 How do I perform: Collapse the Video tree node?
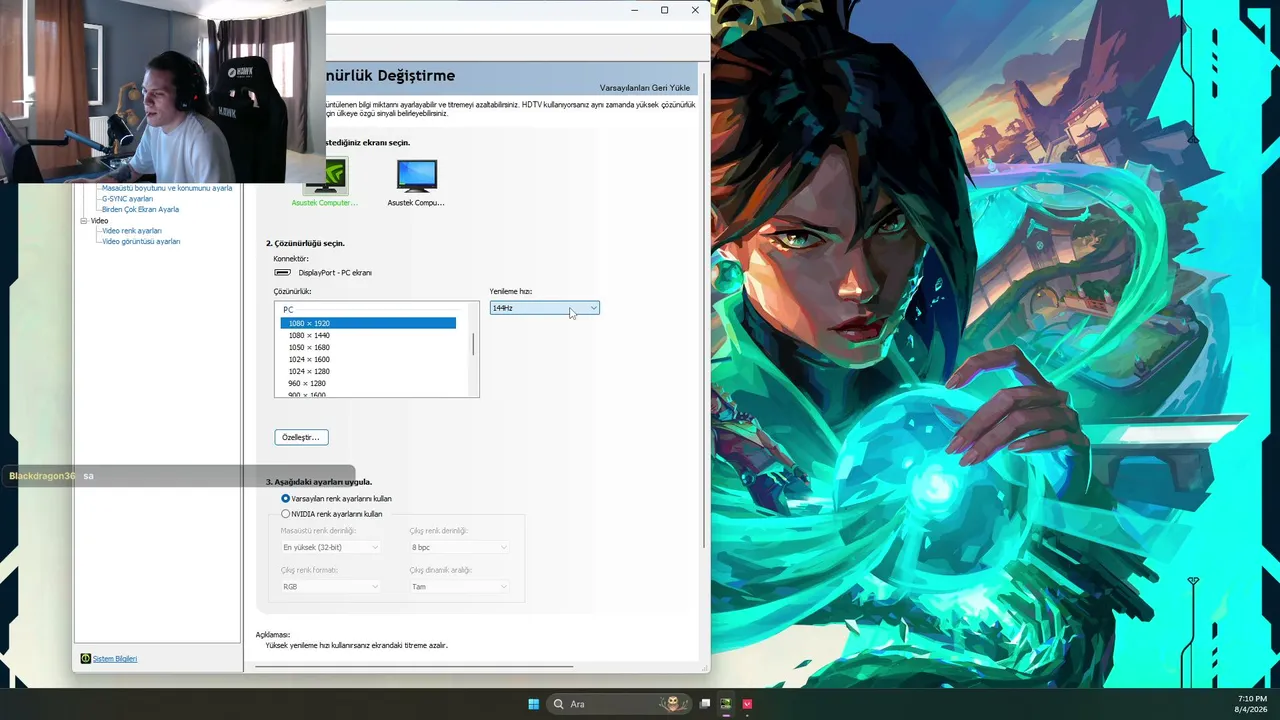point(84,221)
